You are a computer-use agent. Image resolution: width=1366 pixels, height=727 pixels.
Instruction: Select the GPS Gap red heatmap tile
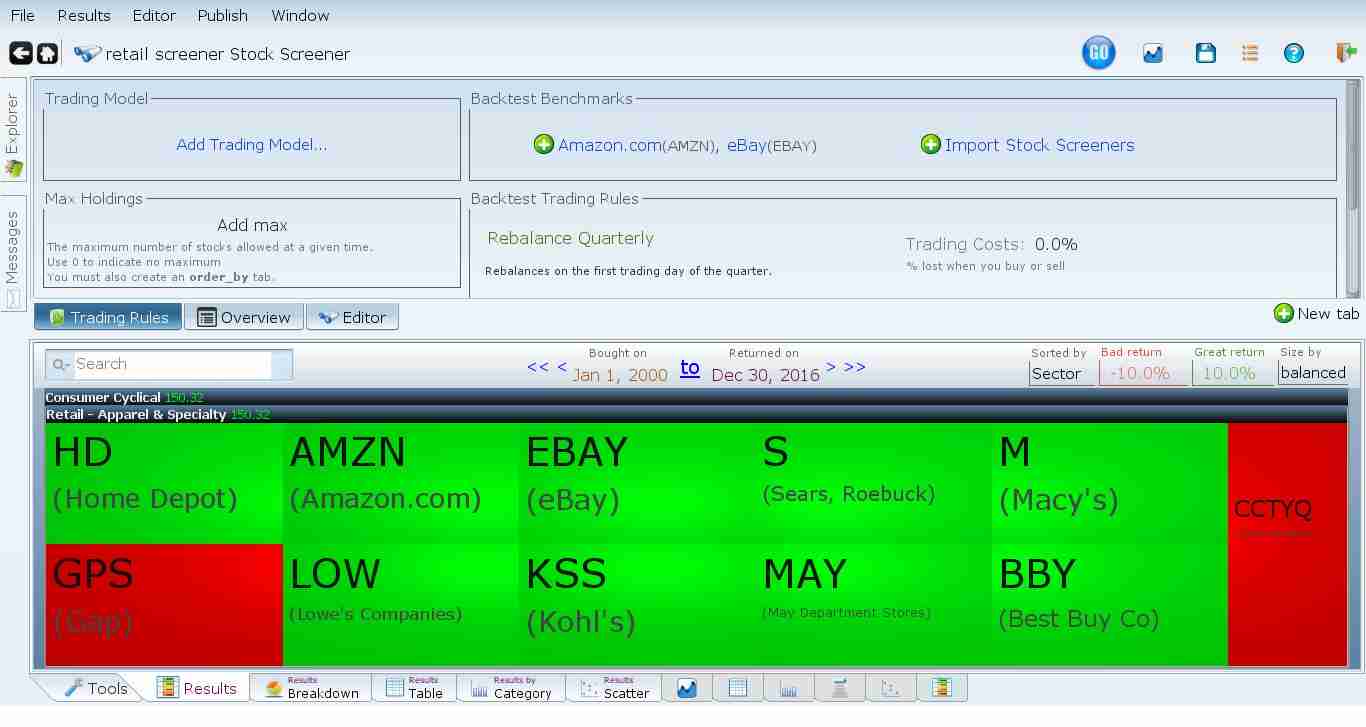coord(164,605)
